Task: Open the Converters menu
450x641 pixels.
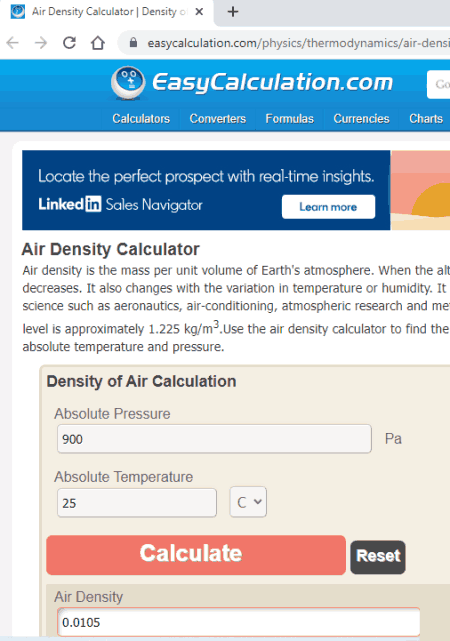Action: coord(217,119)
